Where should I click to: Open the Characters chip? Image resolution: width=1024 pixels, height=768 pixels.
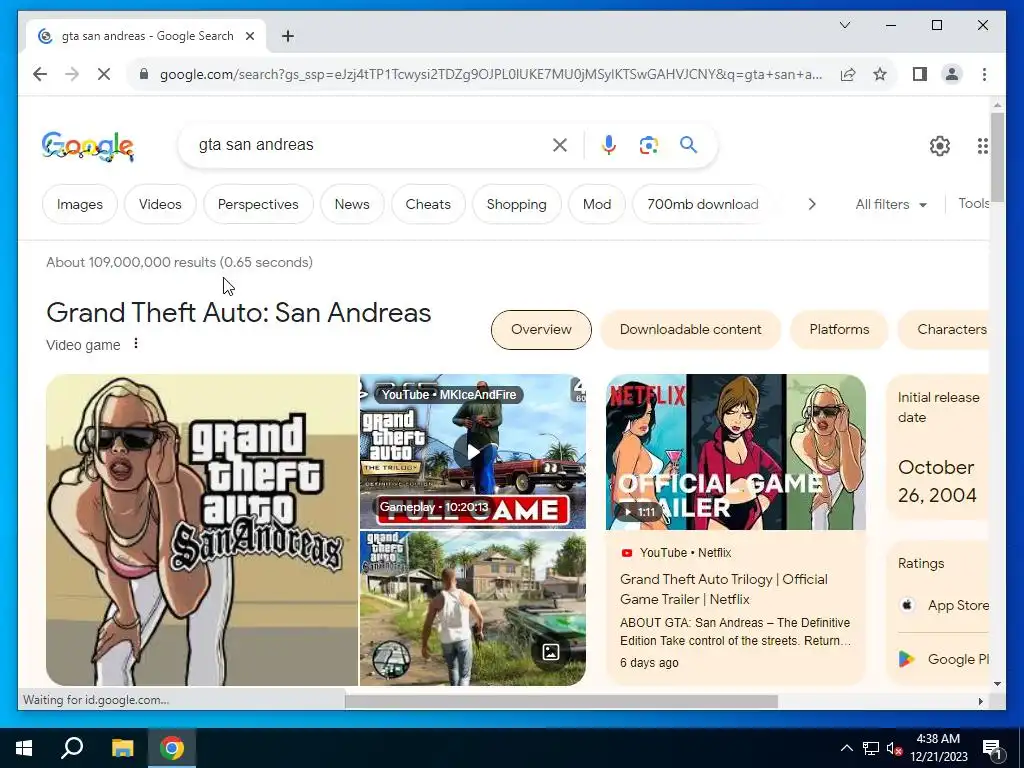[944, 329]
